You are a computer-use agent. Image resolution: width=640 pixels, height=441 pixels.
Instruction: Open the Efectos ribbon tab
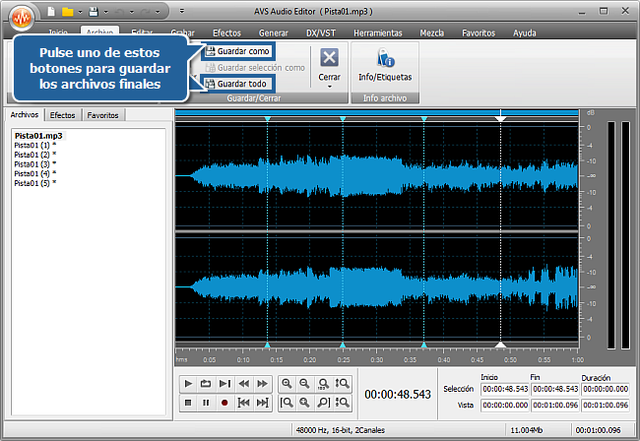[x=227, y=33]
